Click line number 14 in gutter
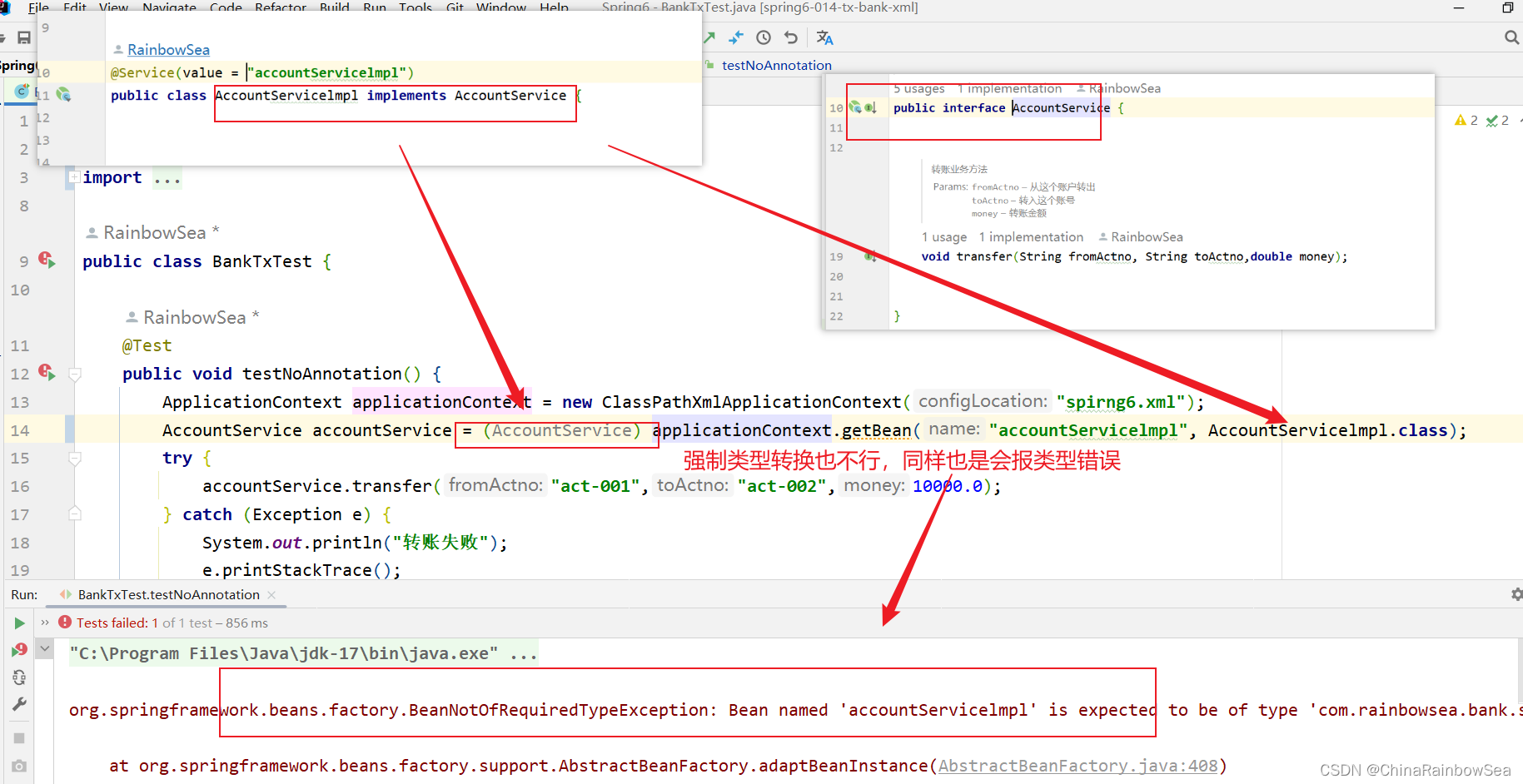This screenshot has width=1523, height=784. point(20,430)
